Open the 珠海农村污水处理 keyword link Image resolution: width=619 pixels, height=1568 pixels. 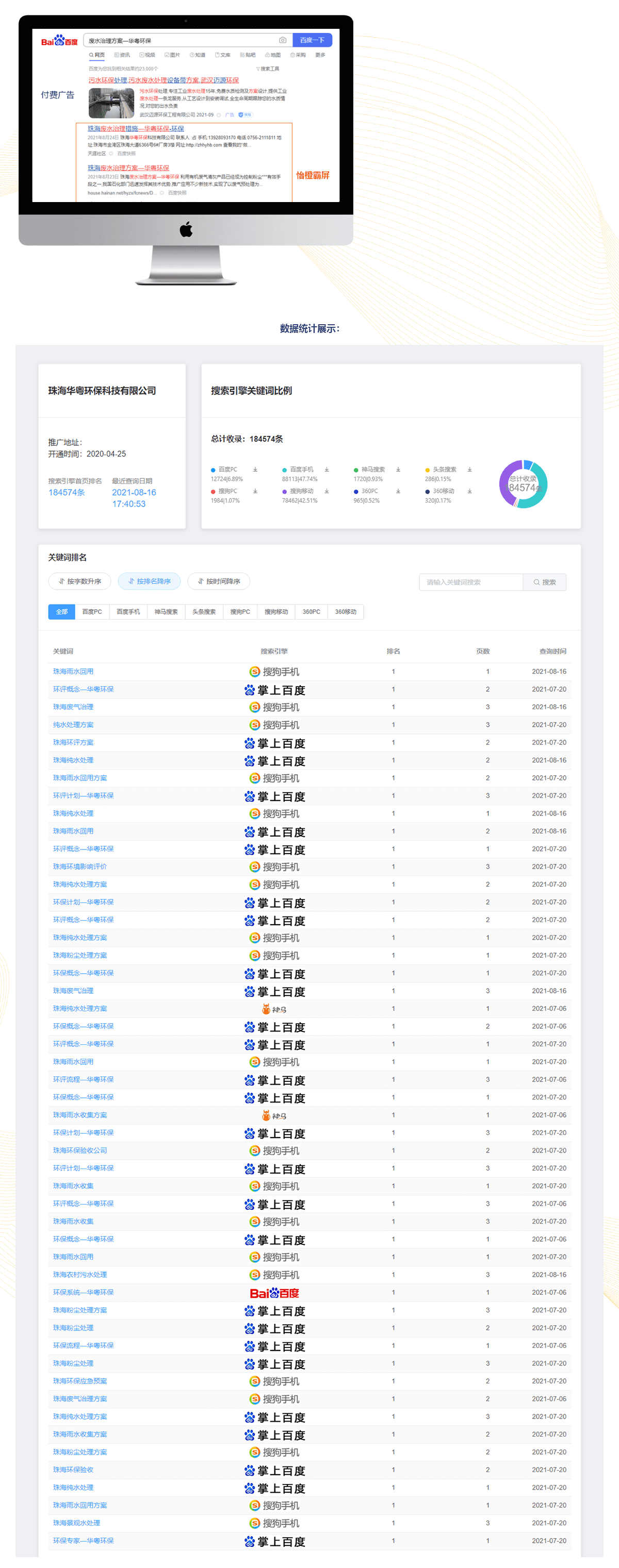80,1275
